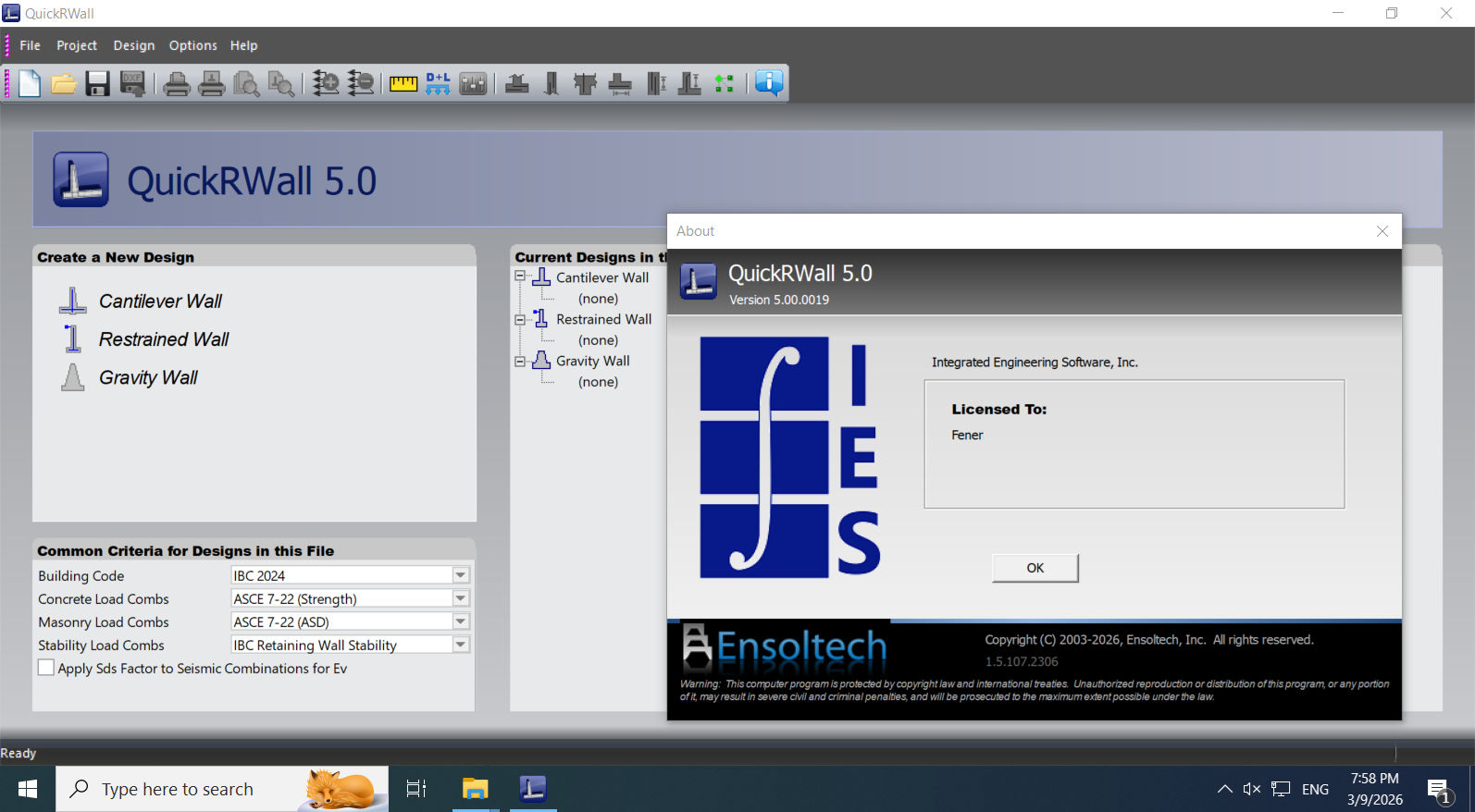Open File Explorer from the taskbar
Screen dimensions: 1475x812
pos(475,789)
